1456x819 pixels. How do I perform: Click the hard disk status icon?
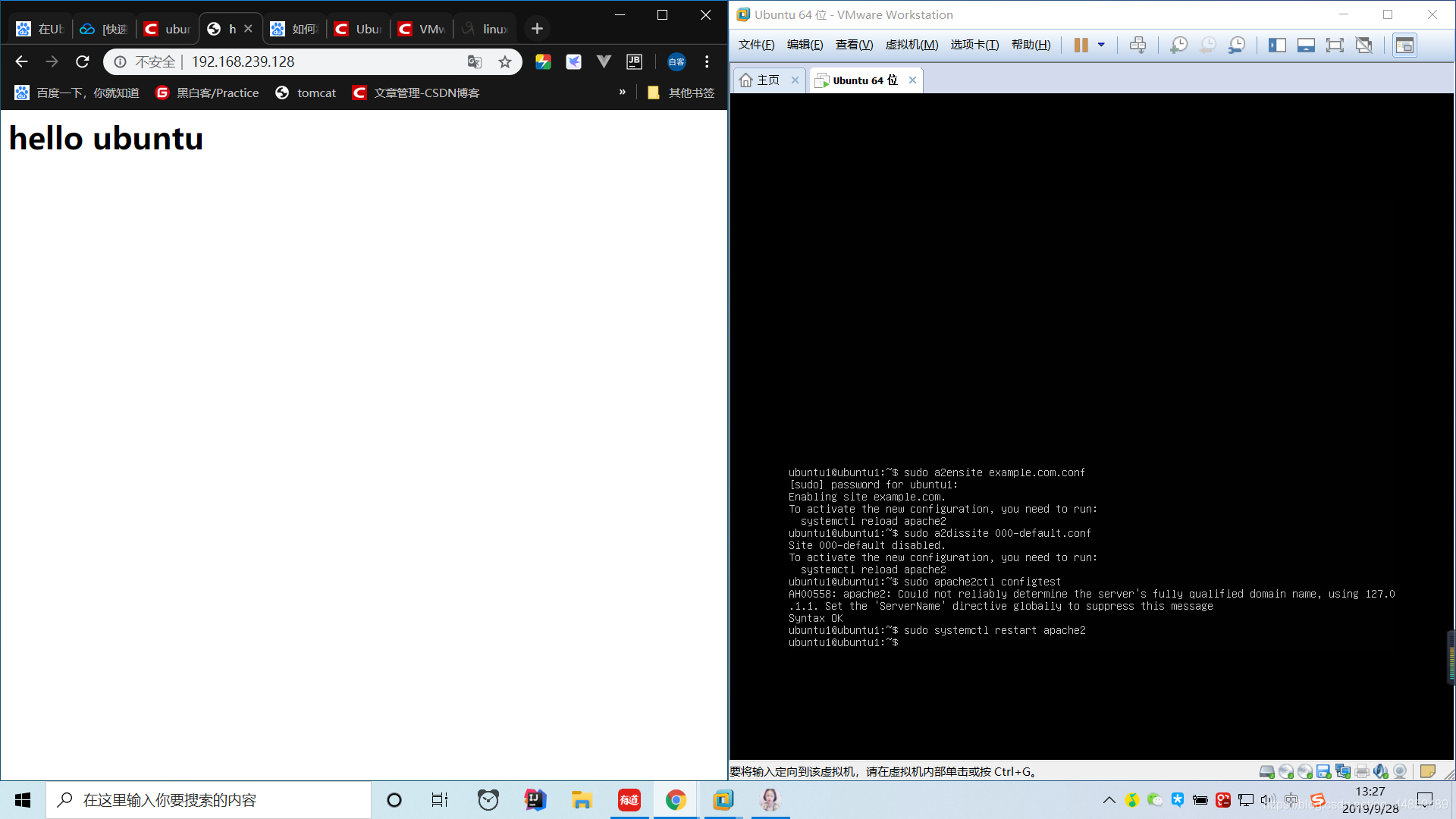(1266, 771)
